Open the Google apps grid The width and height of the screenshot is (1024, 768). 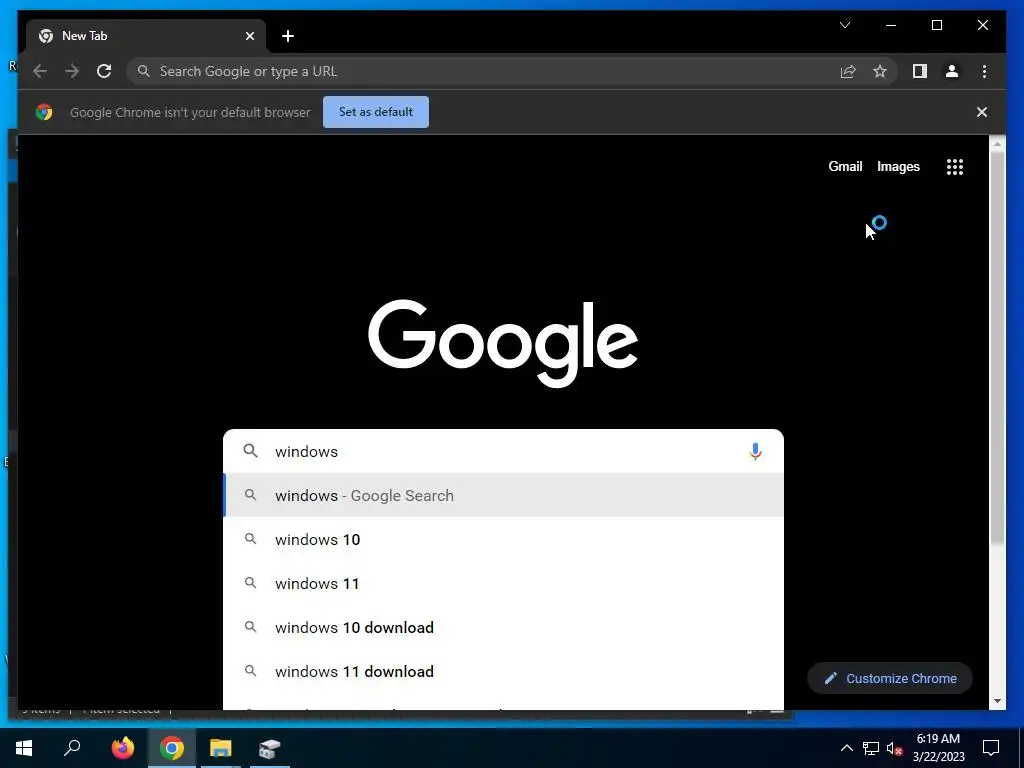955,167
